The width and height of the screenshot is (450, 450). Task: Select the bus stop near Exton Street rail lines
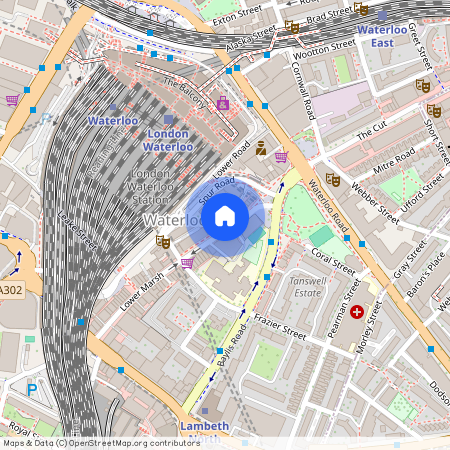150,33
